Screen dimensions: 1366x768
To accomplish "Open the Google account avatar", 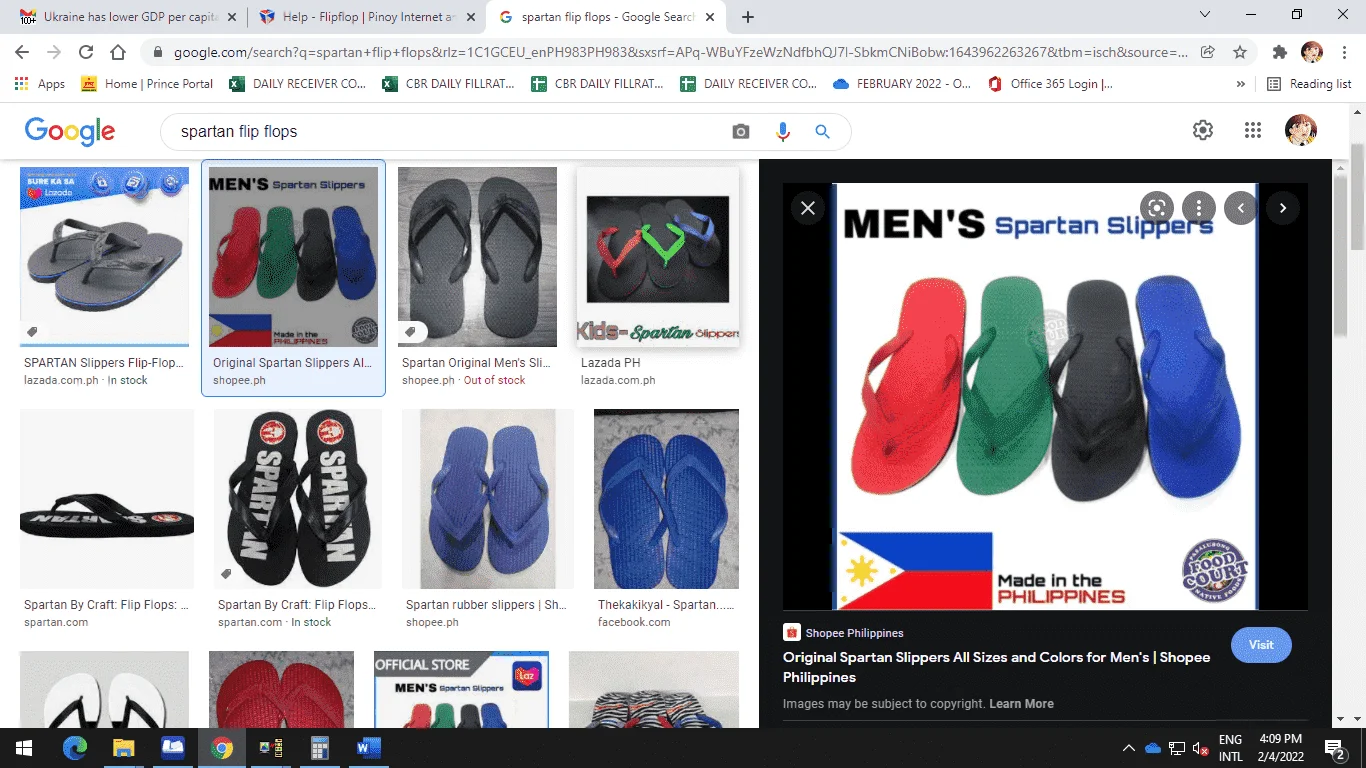I will pyautogui.click(x=1301, y=130).
